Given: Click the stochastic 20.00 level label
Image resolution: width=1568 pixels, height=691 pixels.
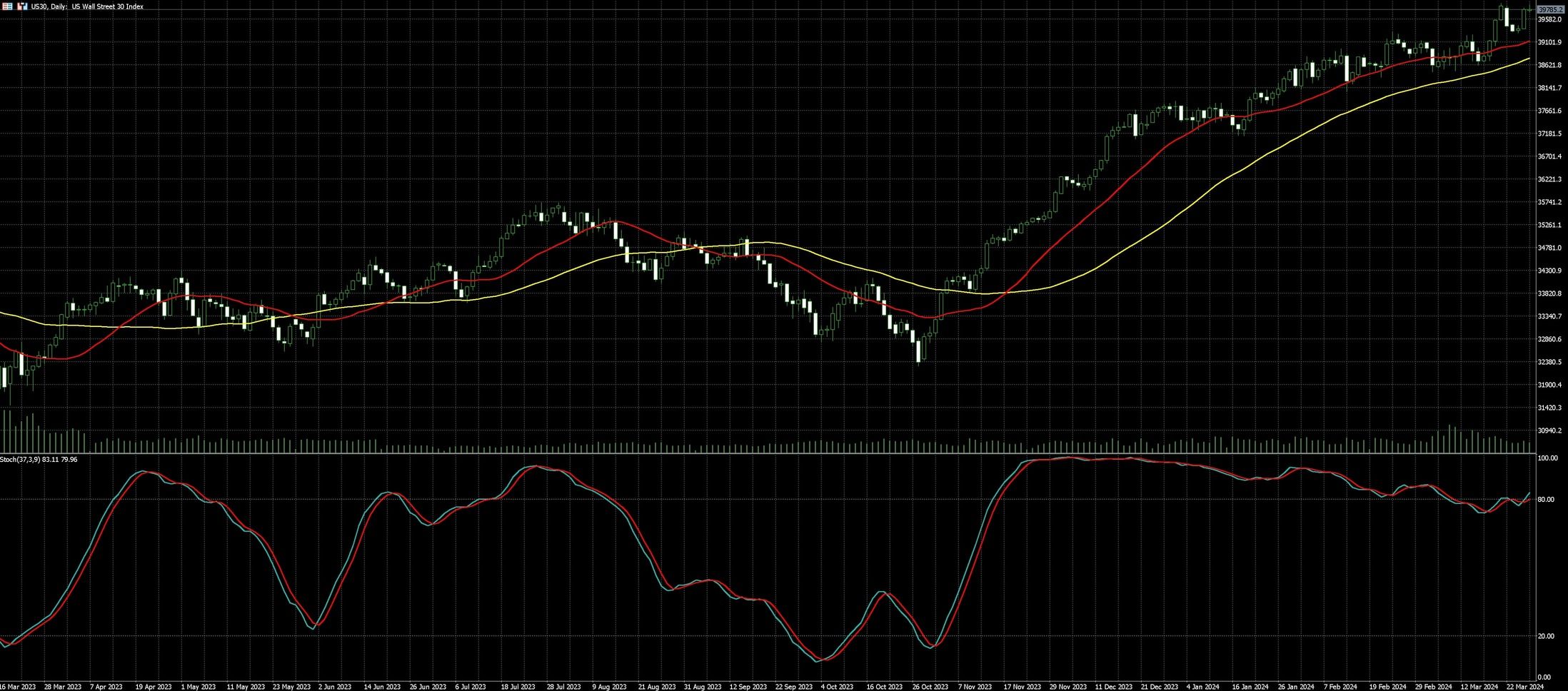Looking at the screenshot, I should point(1545,636).
